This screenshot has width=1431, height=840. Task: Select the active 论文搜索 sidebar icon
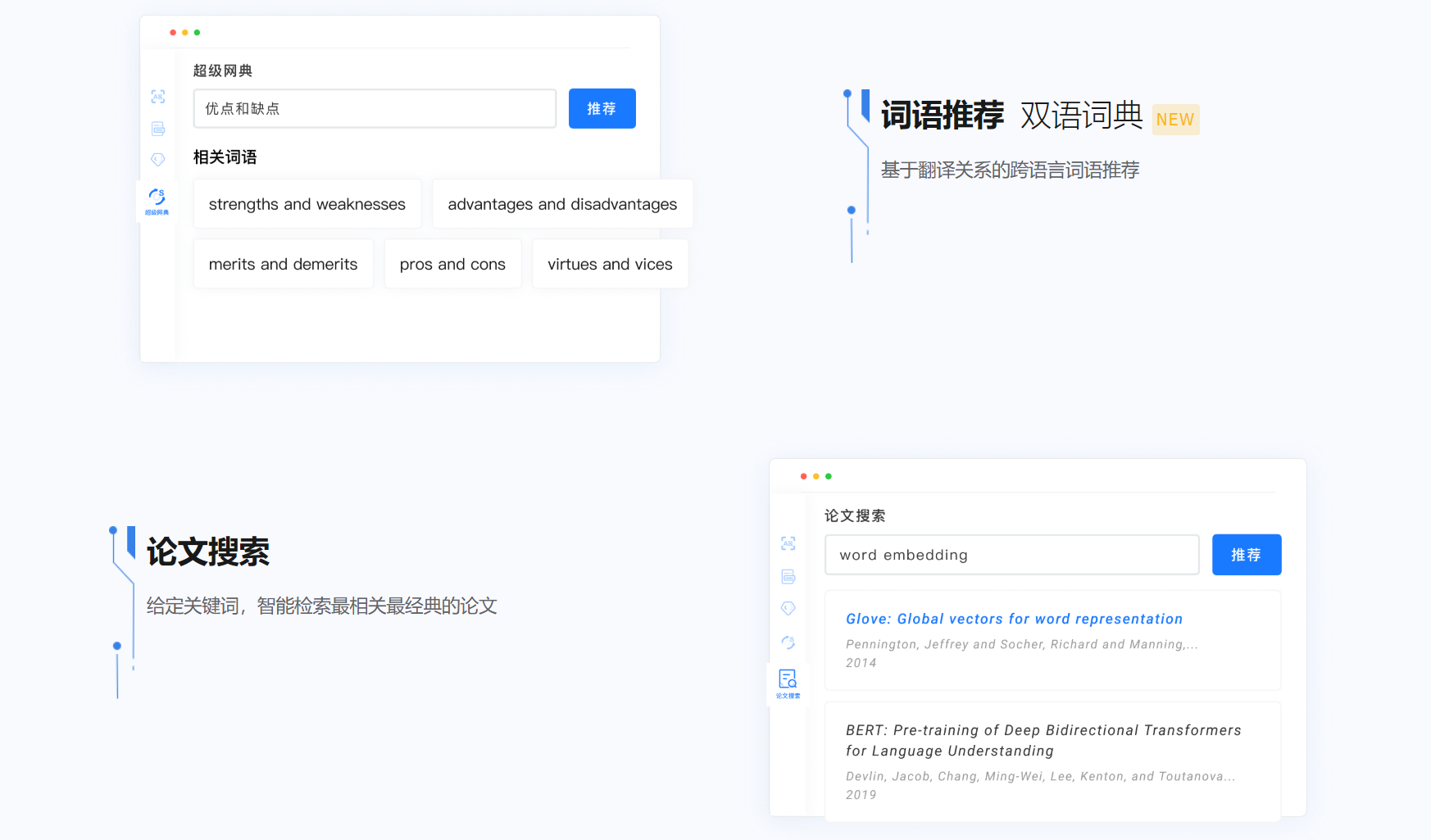click(788, 683)
